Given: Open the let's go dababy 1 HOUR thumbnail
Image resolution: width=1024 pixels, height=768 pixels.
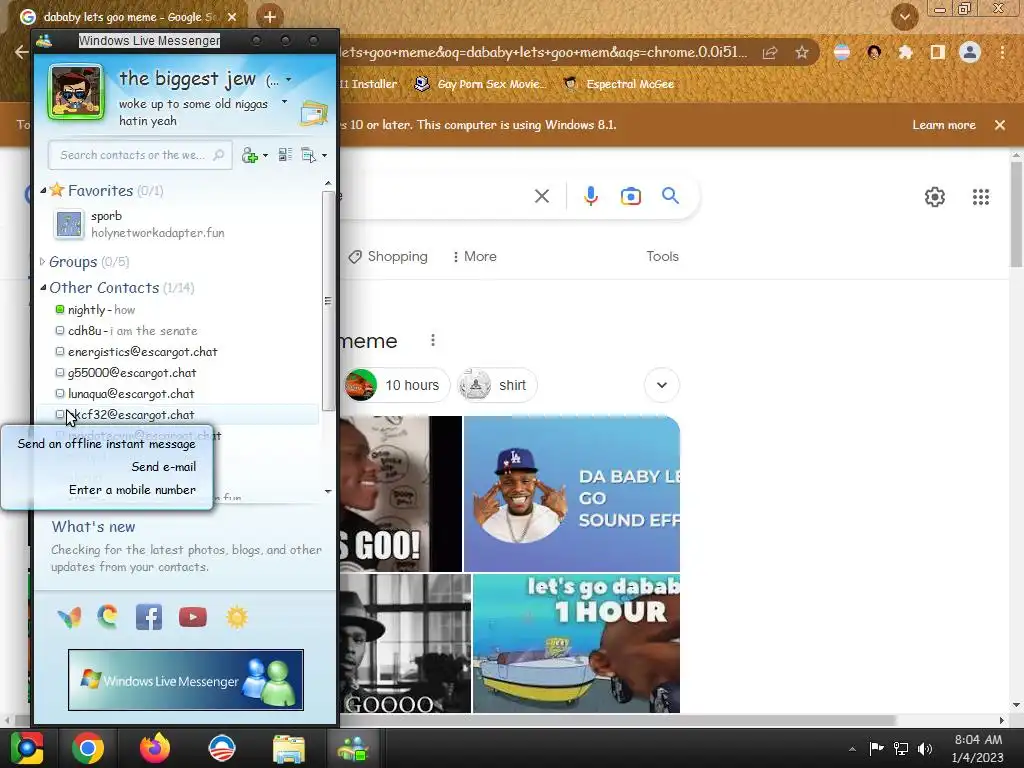Looking at the screenshot, I should coord(576,643).
